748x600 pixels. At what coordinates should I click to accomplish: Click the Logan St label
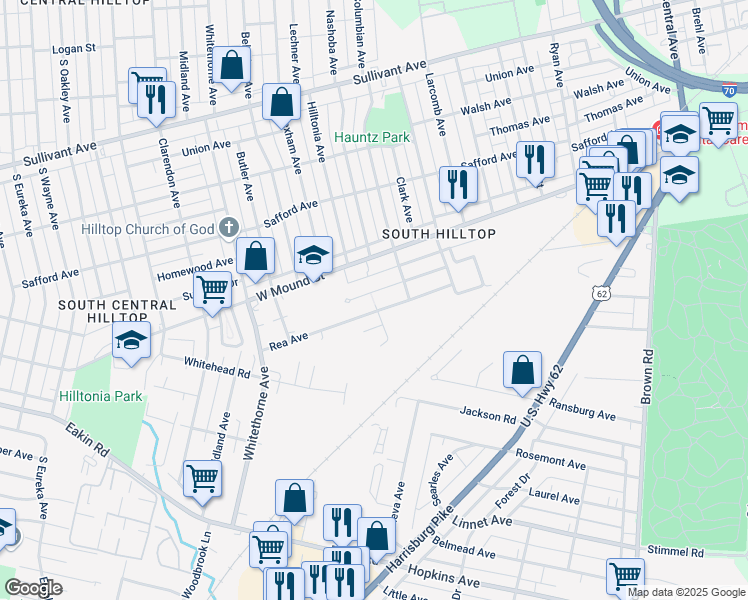pos(74,49)
